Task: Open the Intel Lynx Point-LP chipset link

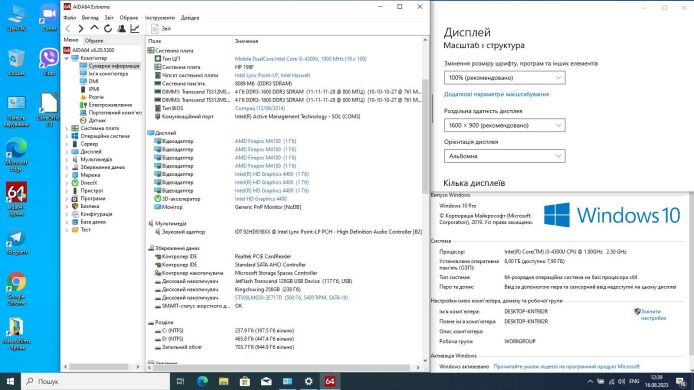Action: pos(272,75)
